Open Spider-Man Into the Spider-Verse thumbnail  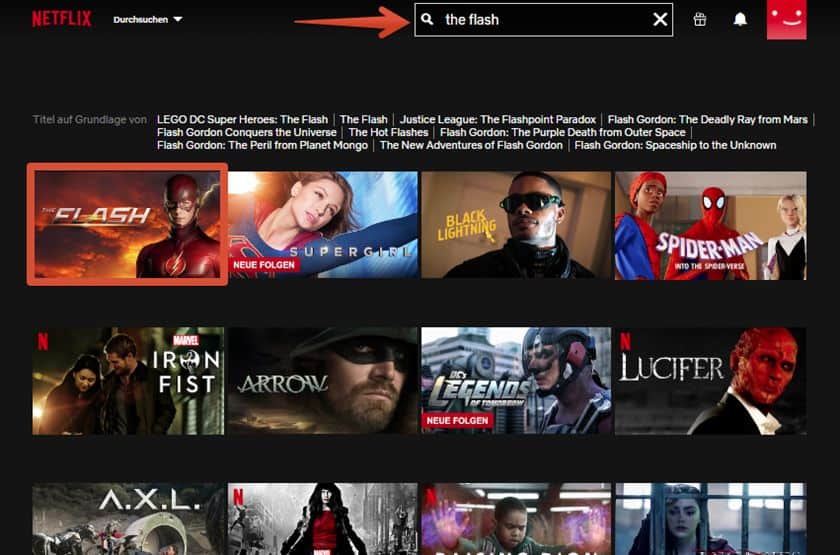(x=710, y=226)
